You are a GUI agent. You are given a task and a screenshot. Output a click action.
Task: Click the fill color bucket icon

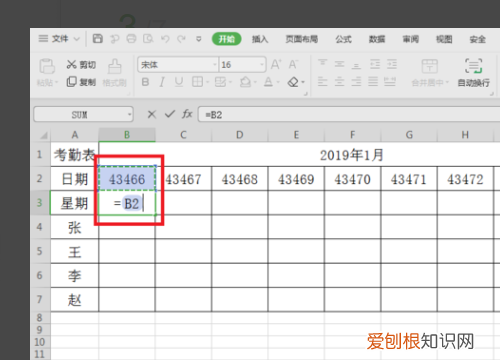(245, 82)
